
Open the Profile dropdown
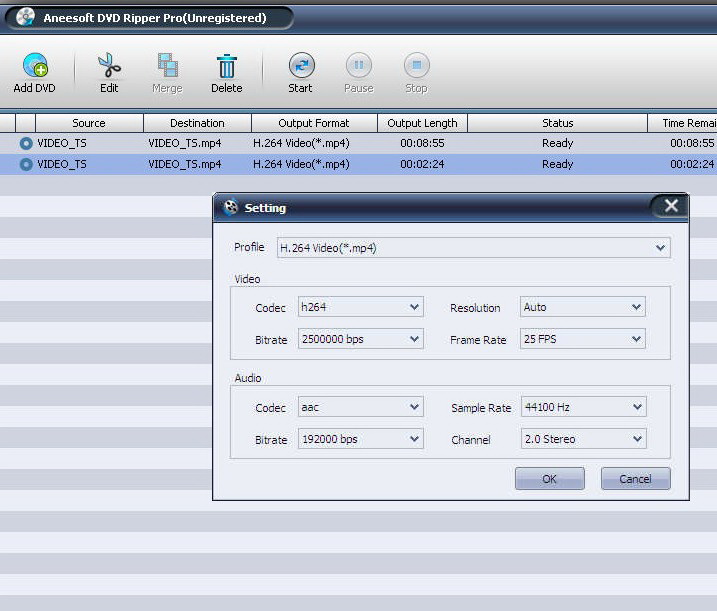[473, 247]
